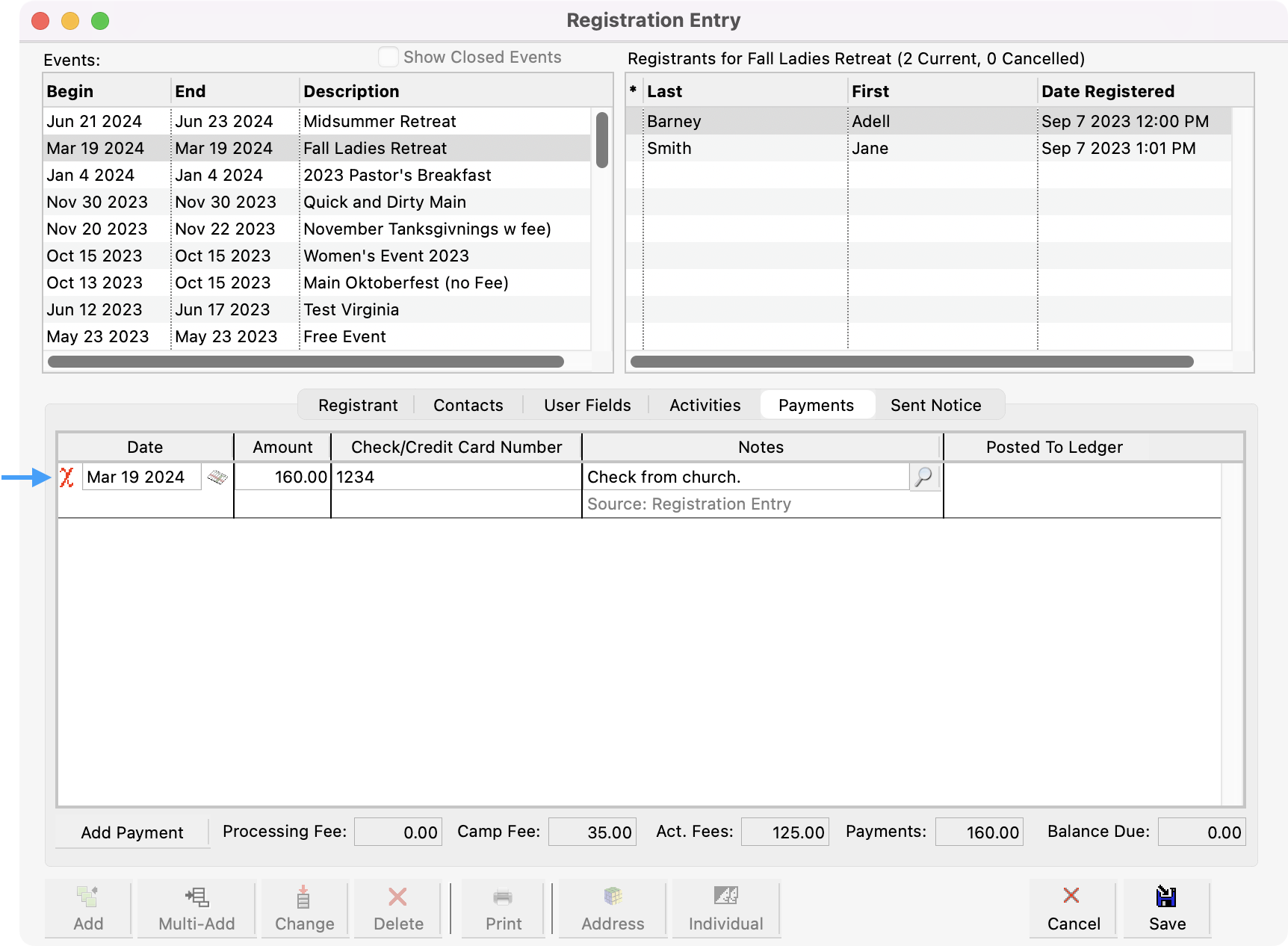Click the events list vertical scrollbar
The image size is (1288, 946).
(601, 140)
